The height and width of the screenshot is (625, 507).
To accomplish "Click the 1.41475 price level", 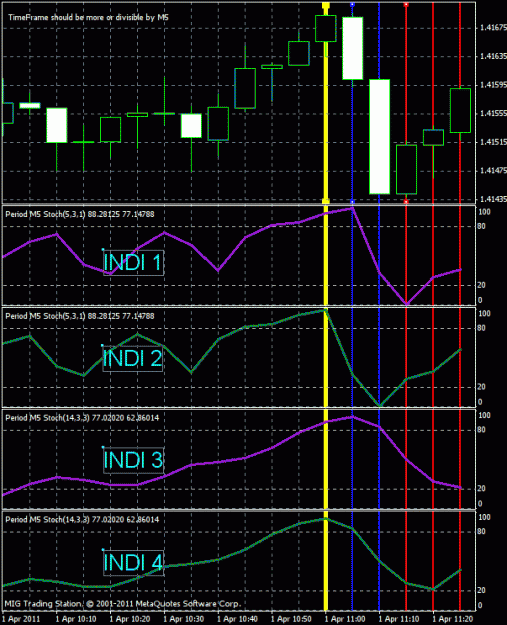I will (x=493, y=171).
